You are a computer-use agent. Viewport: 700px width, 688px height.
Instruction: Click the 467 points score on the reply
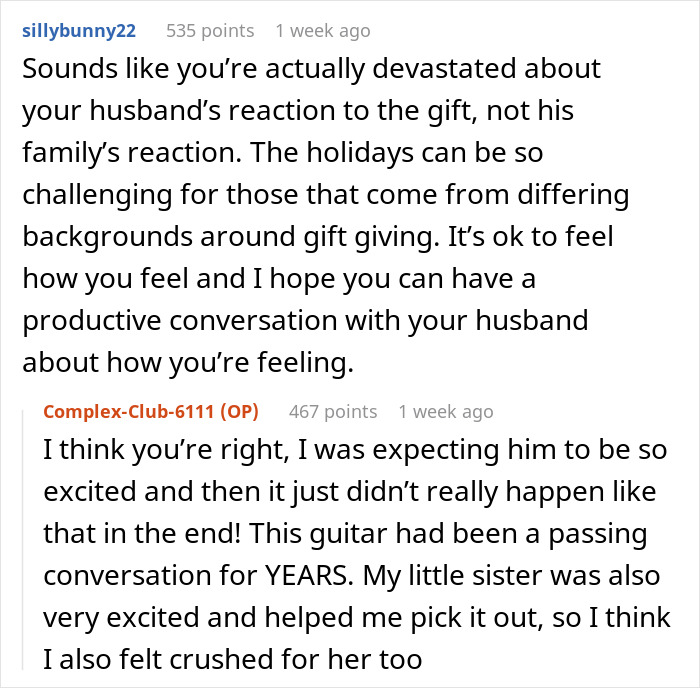click(333, 412)
